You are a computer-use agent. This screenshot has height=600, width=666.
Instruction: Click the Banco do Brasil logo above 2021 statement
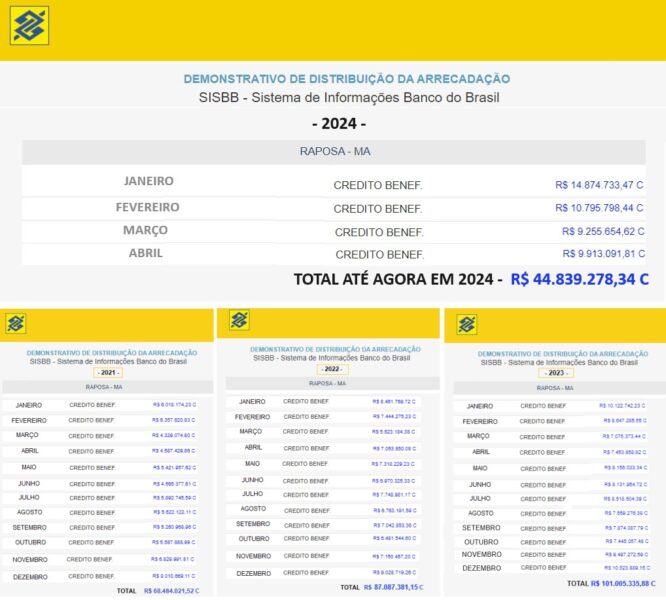pyautogui.click(x=16, y=324)
